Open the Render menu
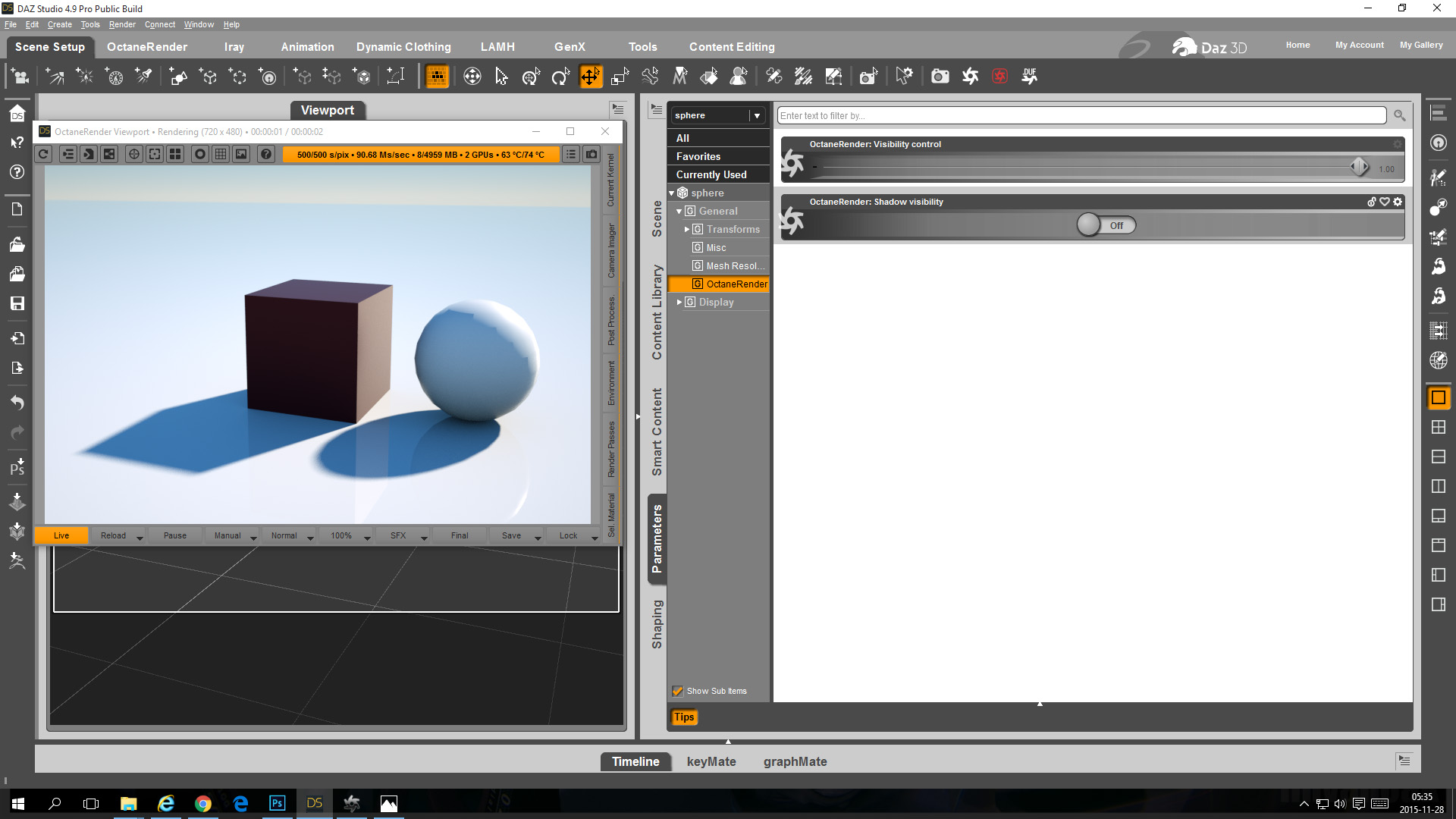Image resolution: width=1456 pixels, height=819 pixels. coord(121,24)
